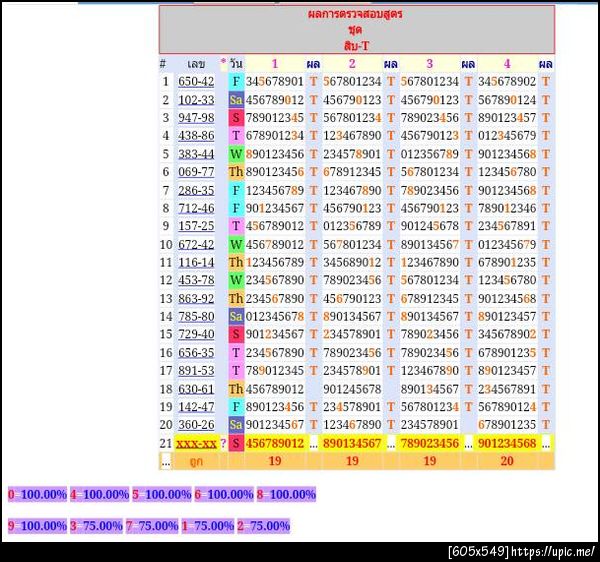The image size is (600, 562).
Task: Open the 630-61 link in row 18
Action: click(196, 389)
